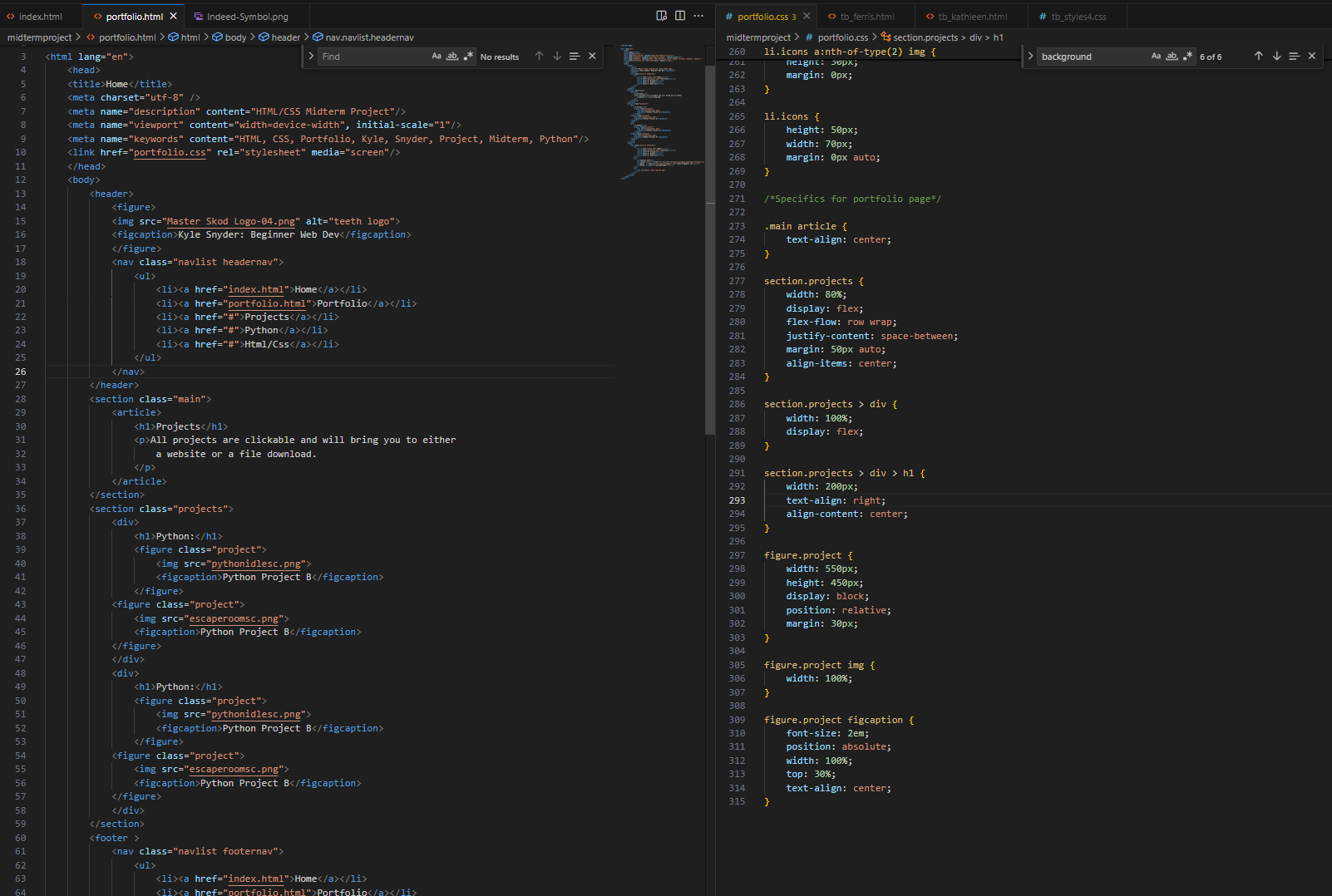The height and width of the screenshot is (896, 1332).
Task: Expand Replace chevron beside background search field
Action: (x=1030, y=57)
